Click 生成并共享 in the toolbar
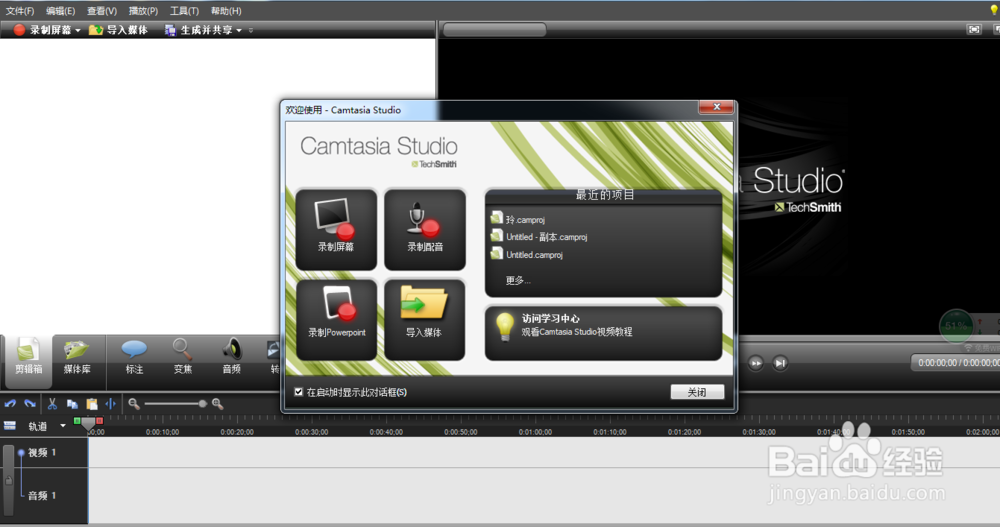The height and width of the screenshot is (527, 1000). pos(198,30)
